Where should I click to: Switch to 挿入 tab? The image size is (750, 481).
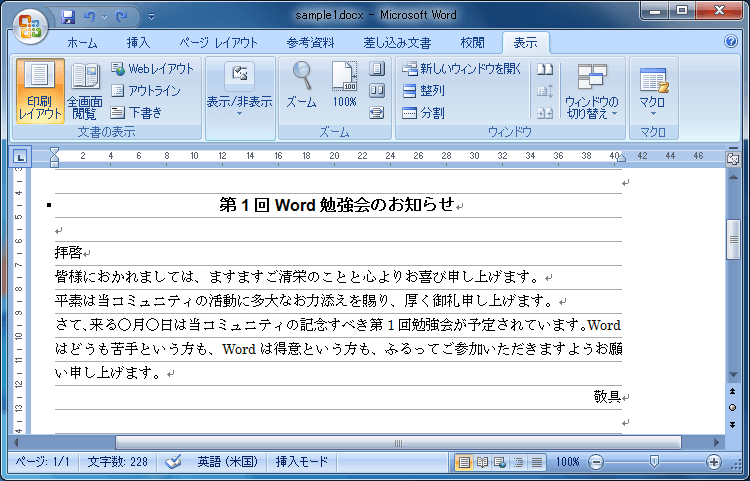click(x=138, y=43)
